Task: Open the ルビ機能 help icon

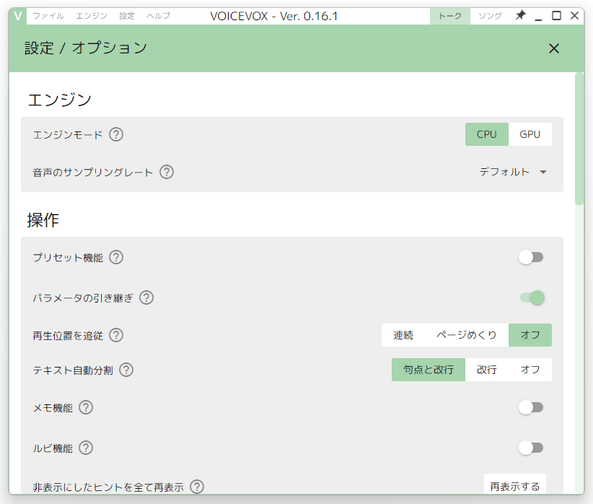Action: (x=86, y=448)
